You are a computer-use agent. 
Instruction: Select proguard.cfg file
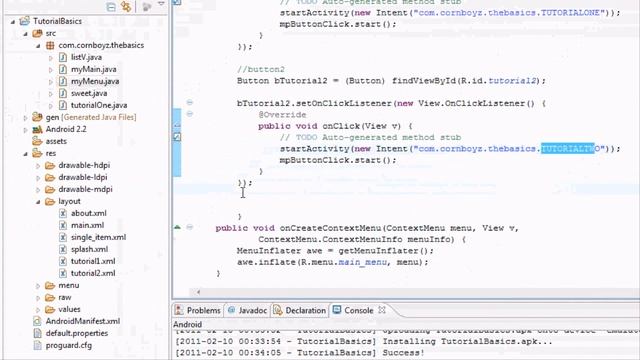pos(69,345)
